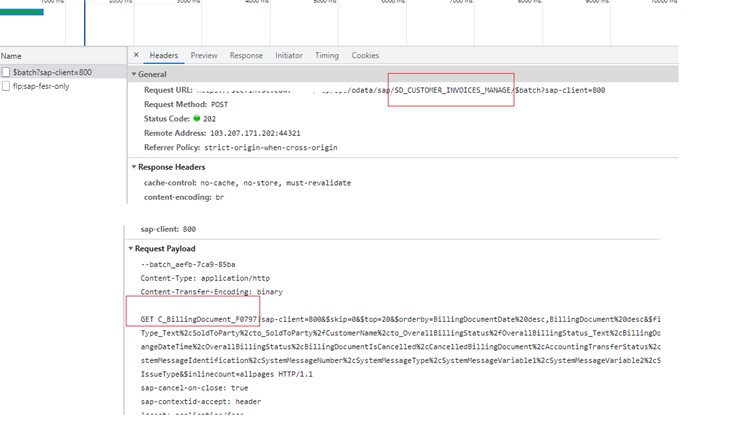Collapse the Response Headers section
The height and width of the screenshot is (423, 751).
135,167
